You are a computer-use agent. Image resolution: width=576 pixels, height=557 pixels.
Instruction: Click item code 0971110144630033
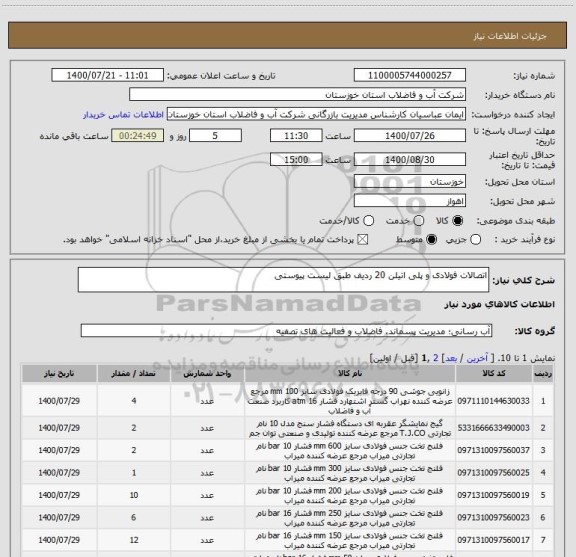click(x=493, y=401)
